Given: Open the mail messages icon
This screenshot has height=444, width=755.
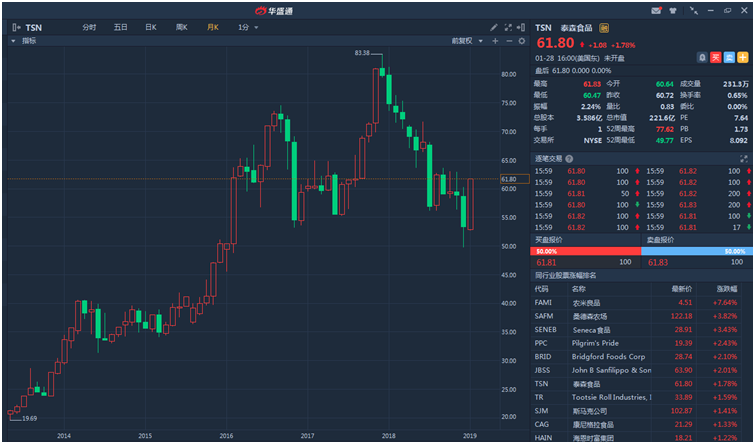Looking at the screenshot, I should point(656,11).
